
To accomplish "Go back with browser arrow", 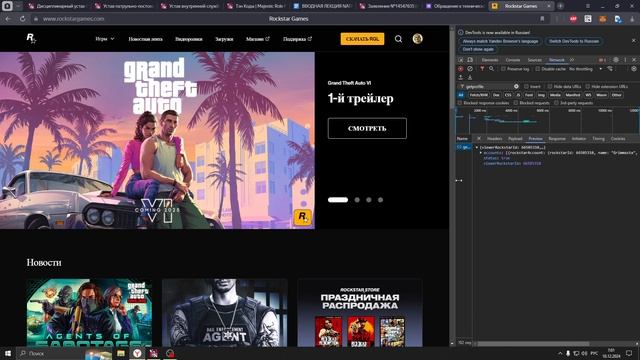I will 8,19.
